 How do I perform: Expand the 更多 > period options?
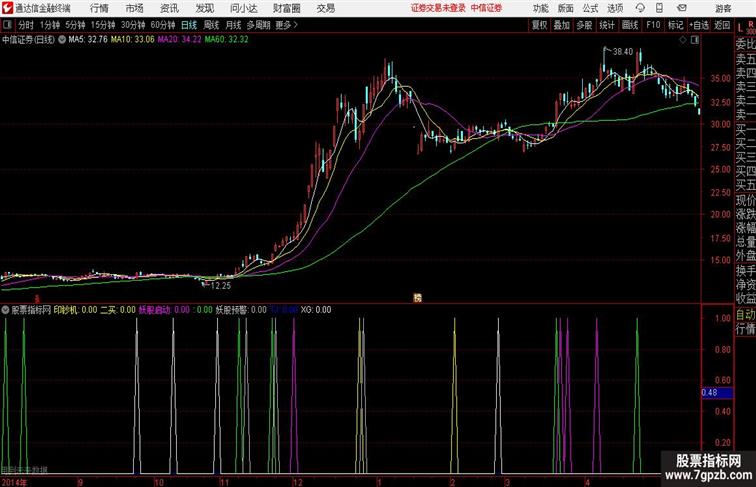pyautogui.click(x=286, y=25)
